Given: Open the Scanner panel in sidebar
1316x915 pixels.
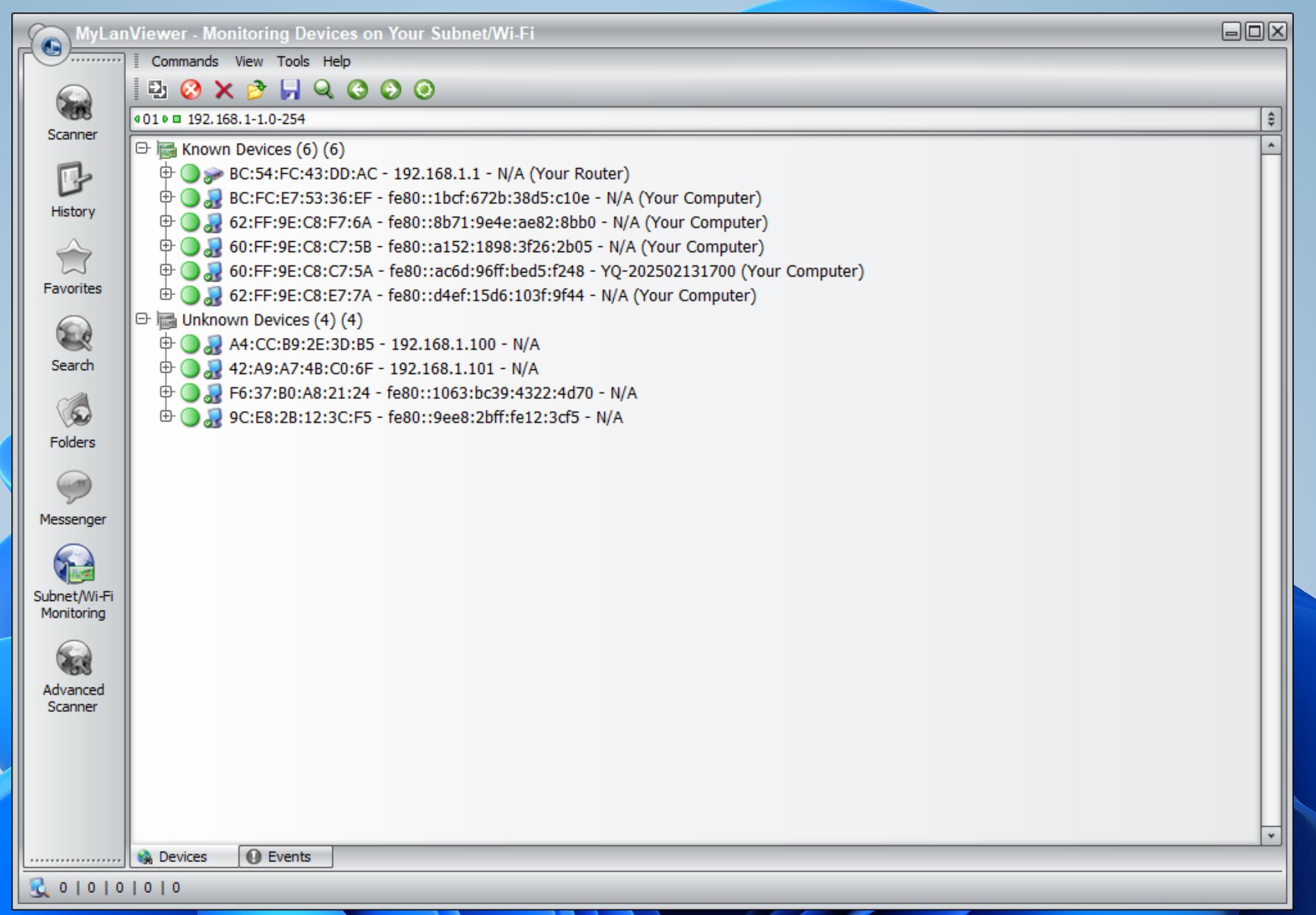Looking at the screenshot, I should [x=73, y=113].
